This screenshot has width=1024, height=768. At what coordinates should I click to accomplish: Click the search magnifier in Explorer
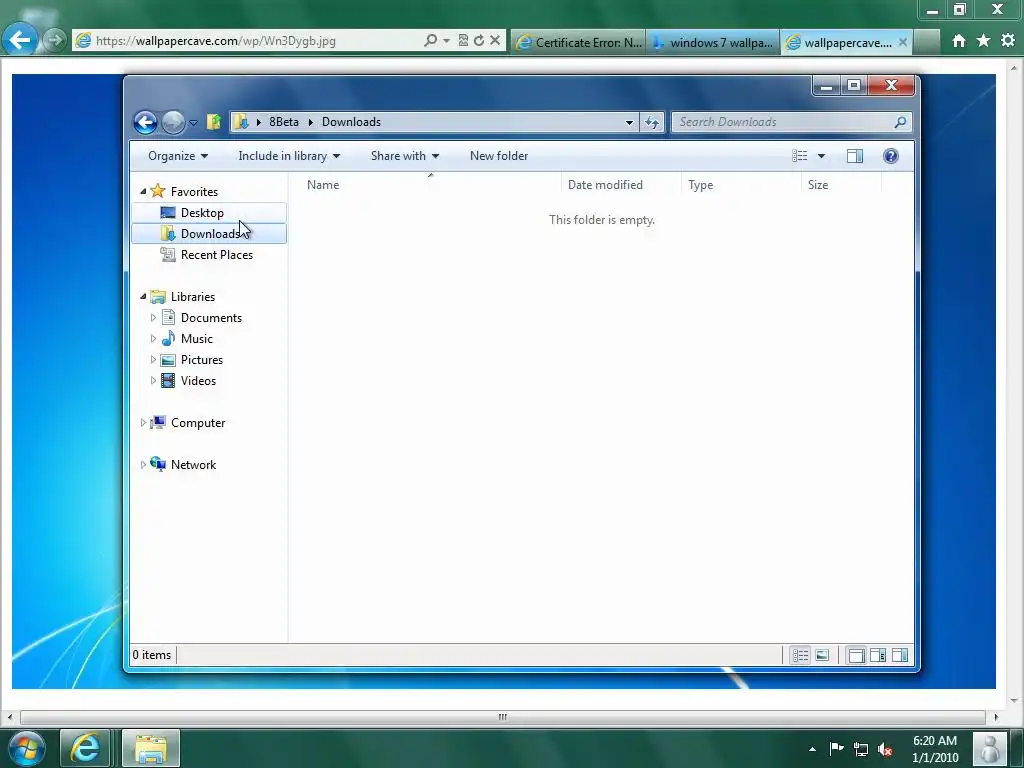pyautogui.click(x=901, y=122)
